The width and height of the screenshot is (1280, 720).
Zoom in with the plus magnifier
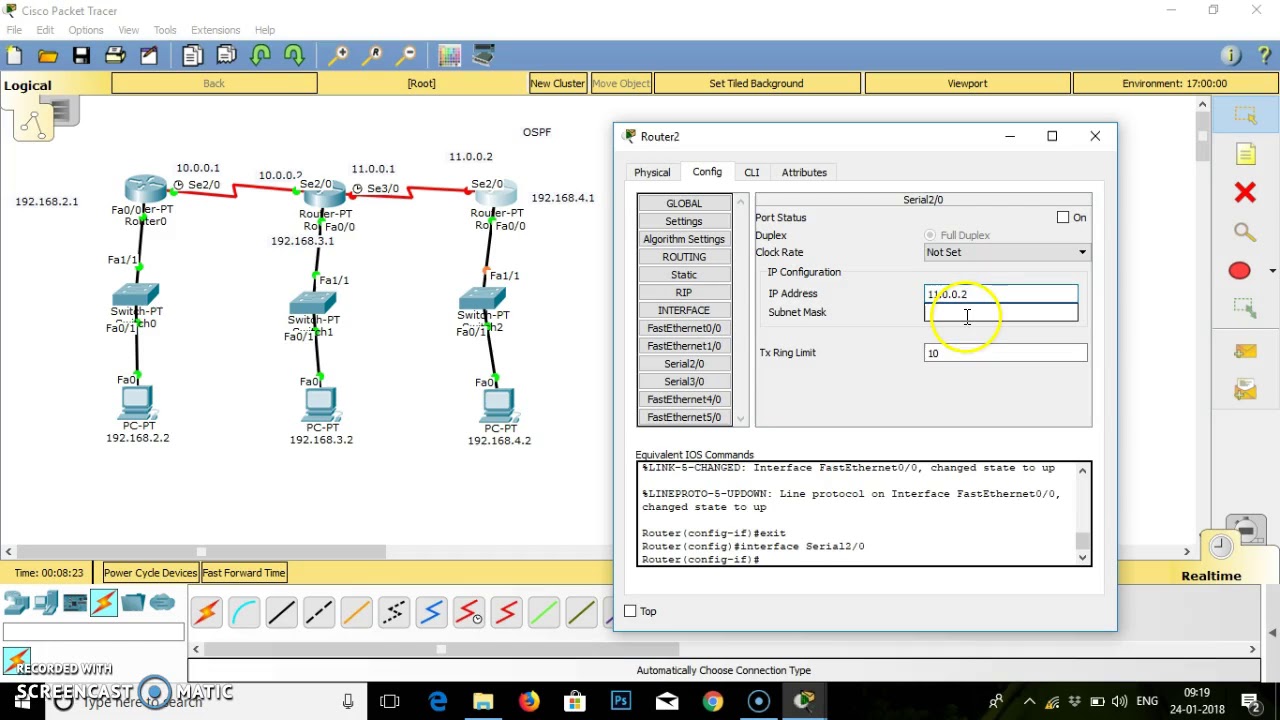339,56
